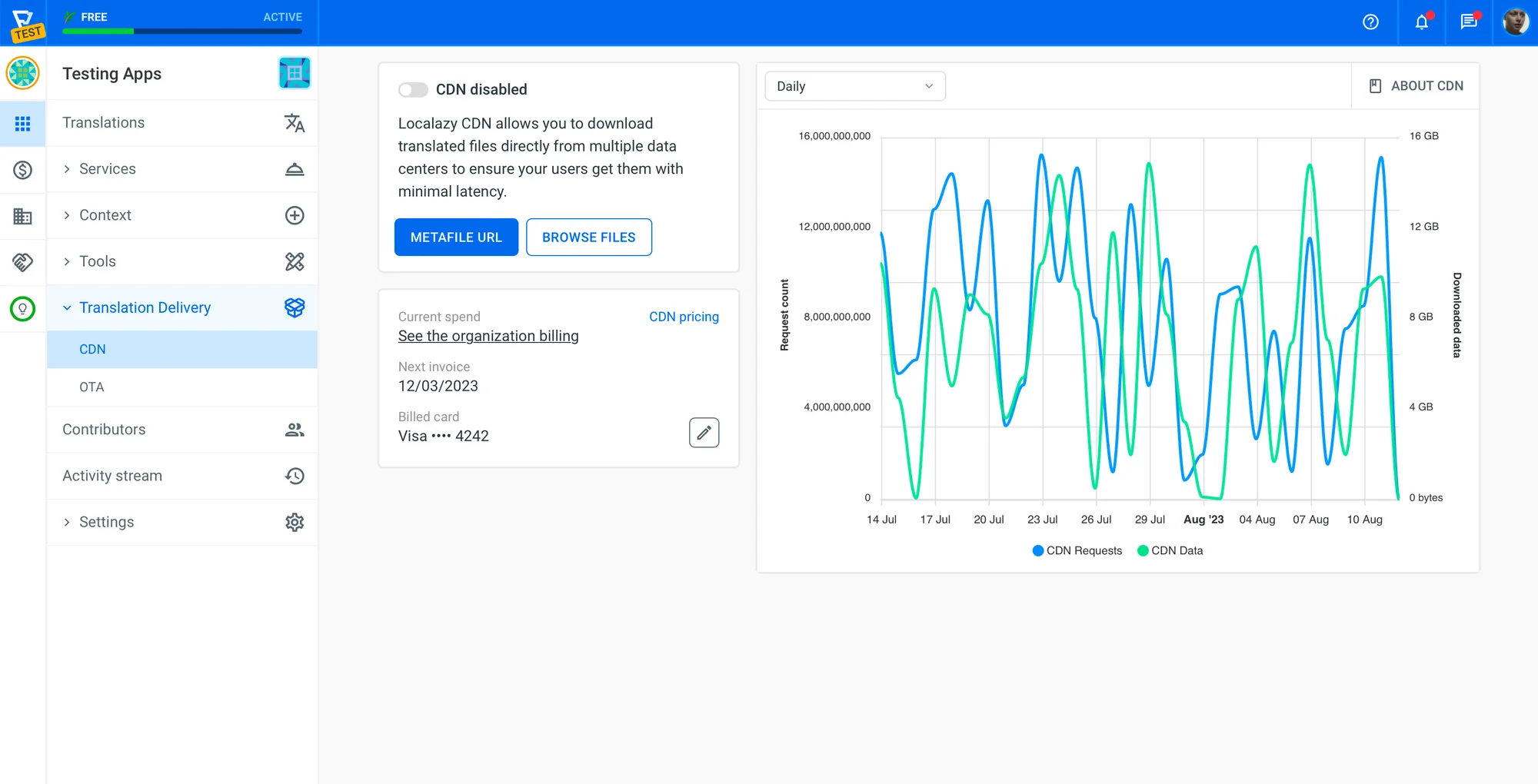Click the help question mark icon
1538x784 pixels.
1370,22
